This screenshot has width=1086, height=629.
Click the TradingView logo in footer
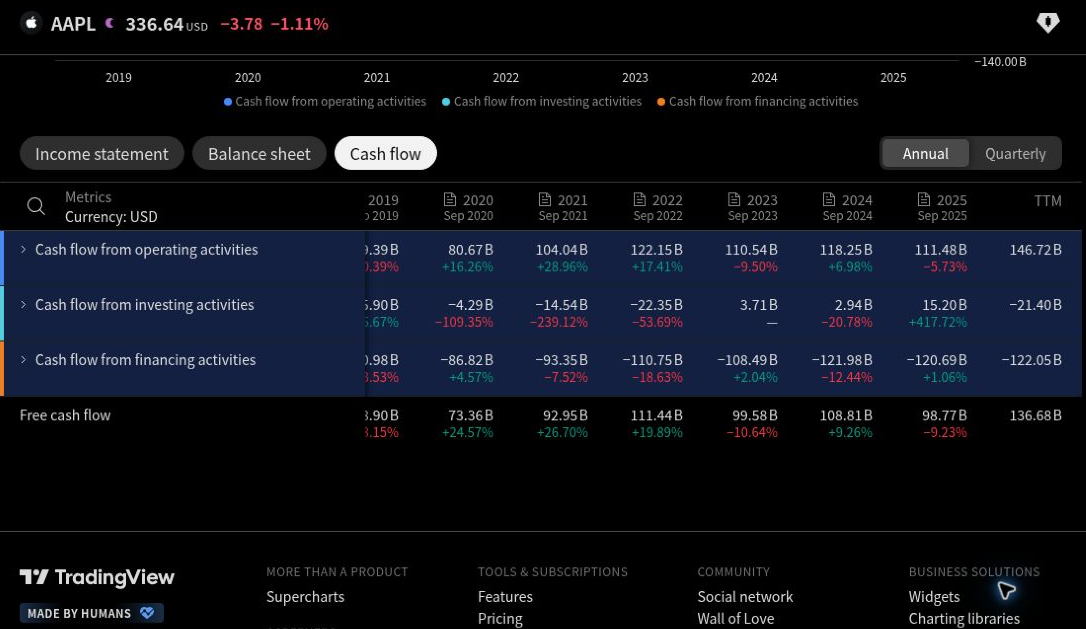click(x=97, y=577)
